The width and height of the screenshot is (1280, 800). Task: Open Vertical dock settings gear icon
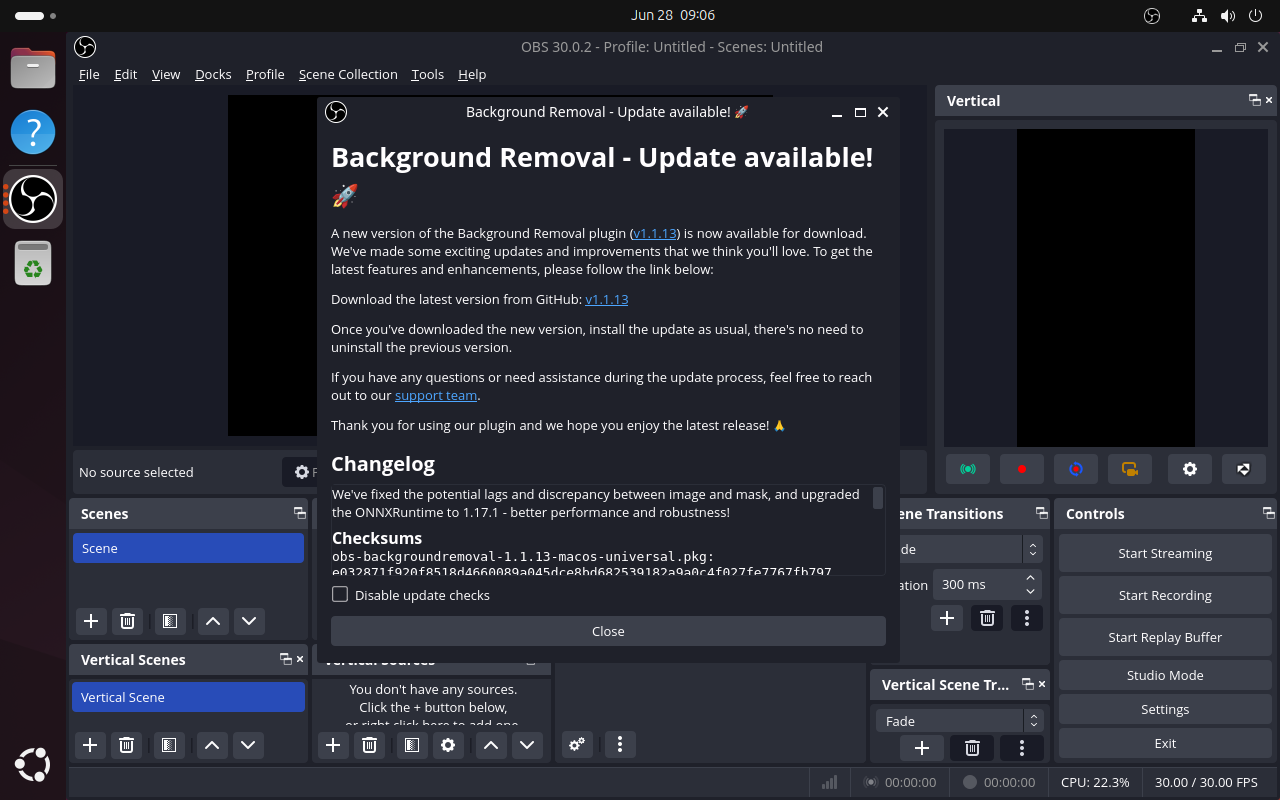tap(1190, 469)
